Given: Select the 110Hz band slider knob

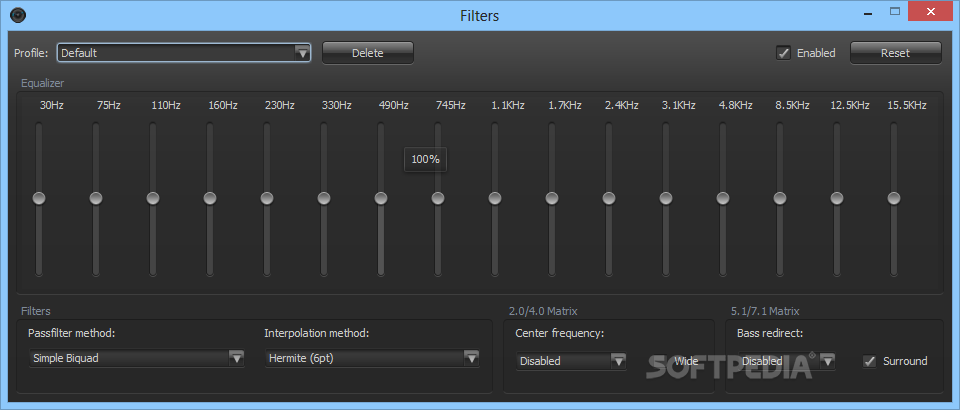Looking at the screenshot, I should [x=153, y=198].
